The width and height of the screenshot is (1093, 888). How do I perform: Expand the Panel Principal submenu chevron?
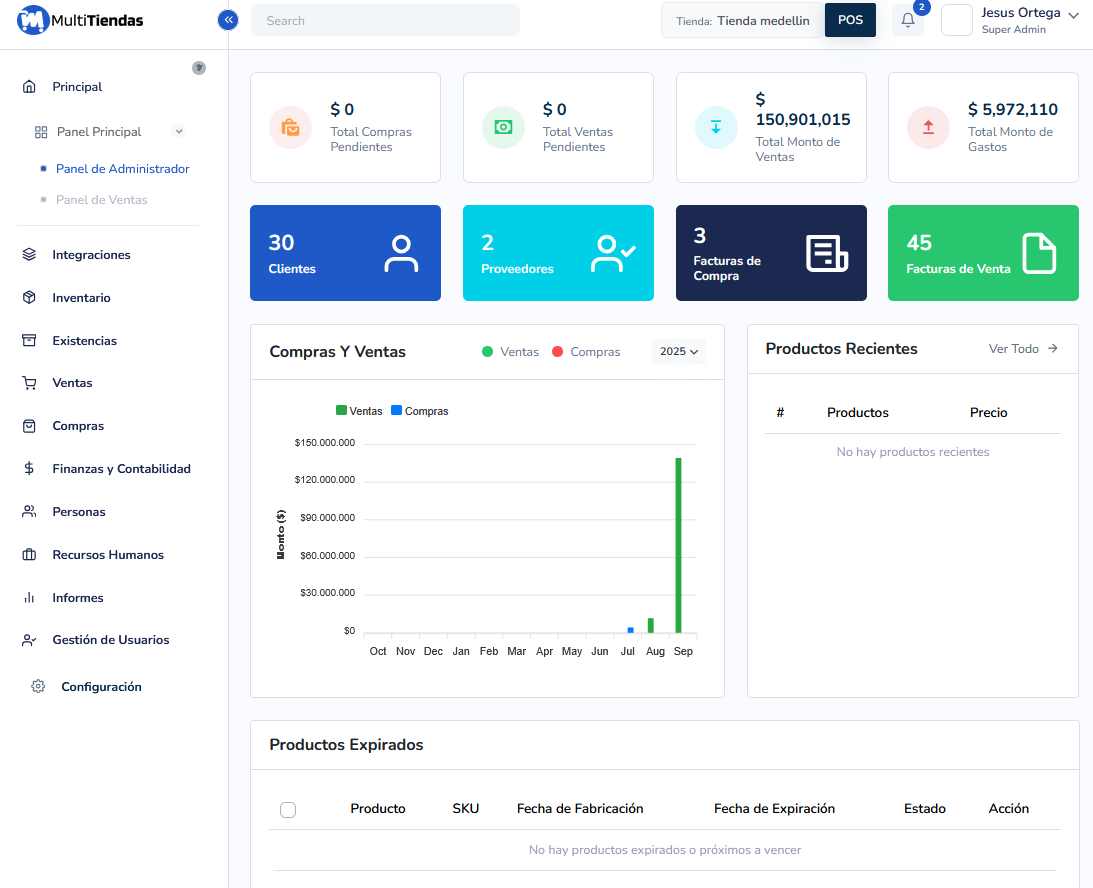click(x=178, y=132)
